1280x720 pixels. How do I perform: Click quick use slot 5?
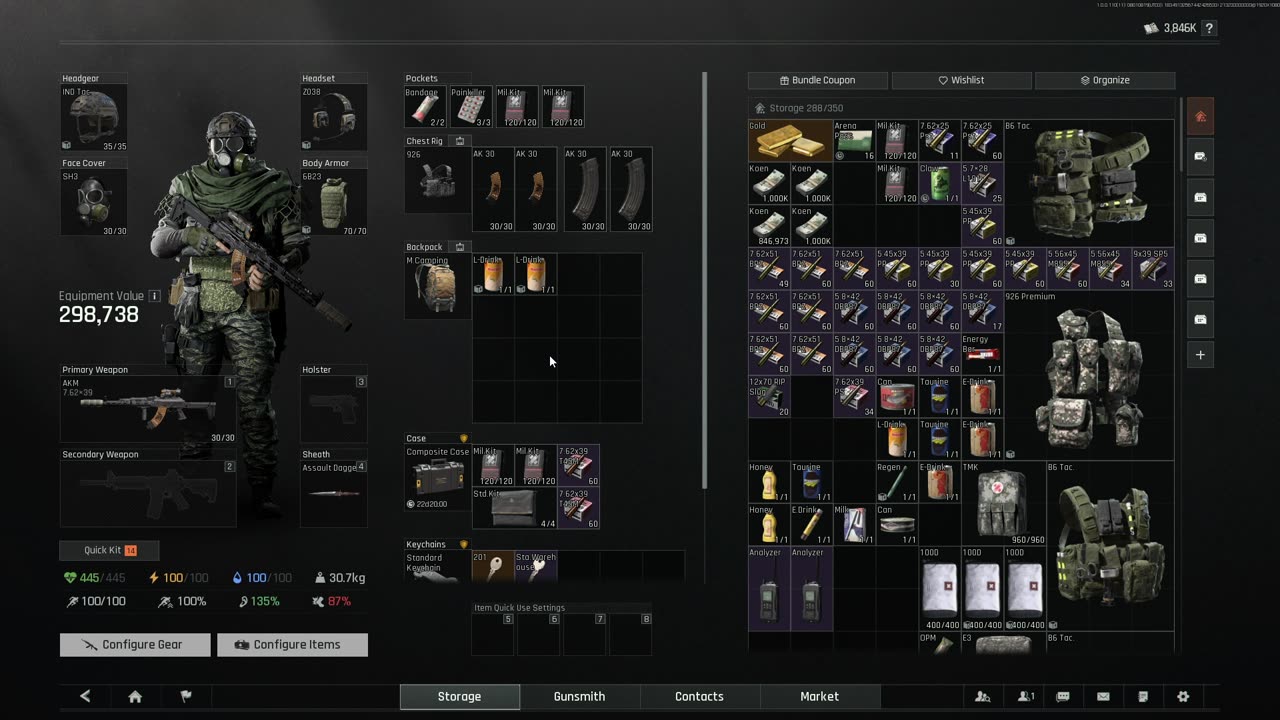tap(493, 634)
